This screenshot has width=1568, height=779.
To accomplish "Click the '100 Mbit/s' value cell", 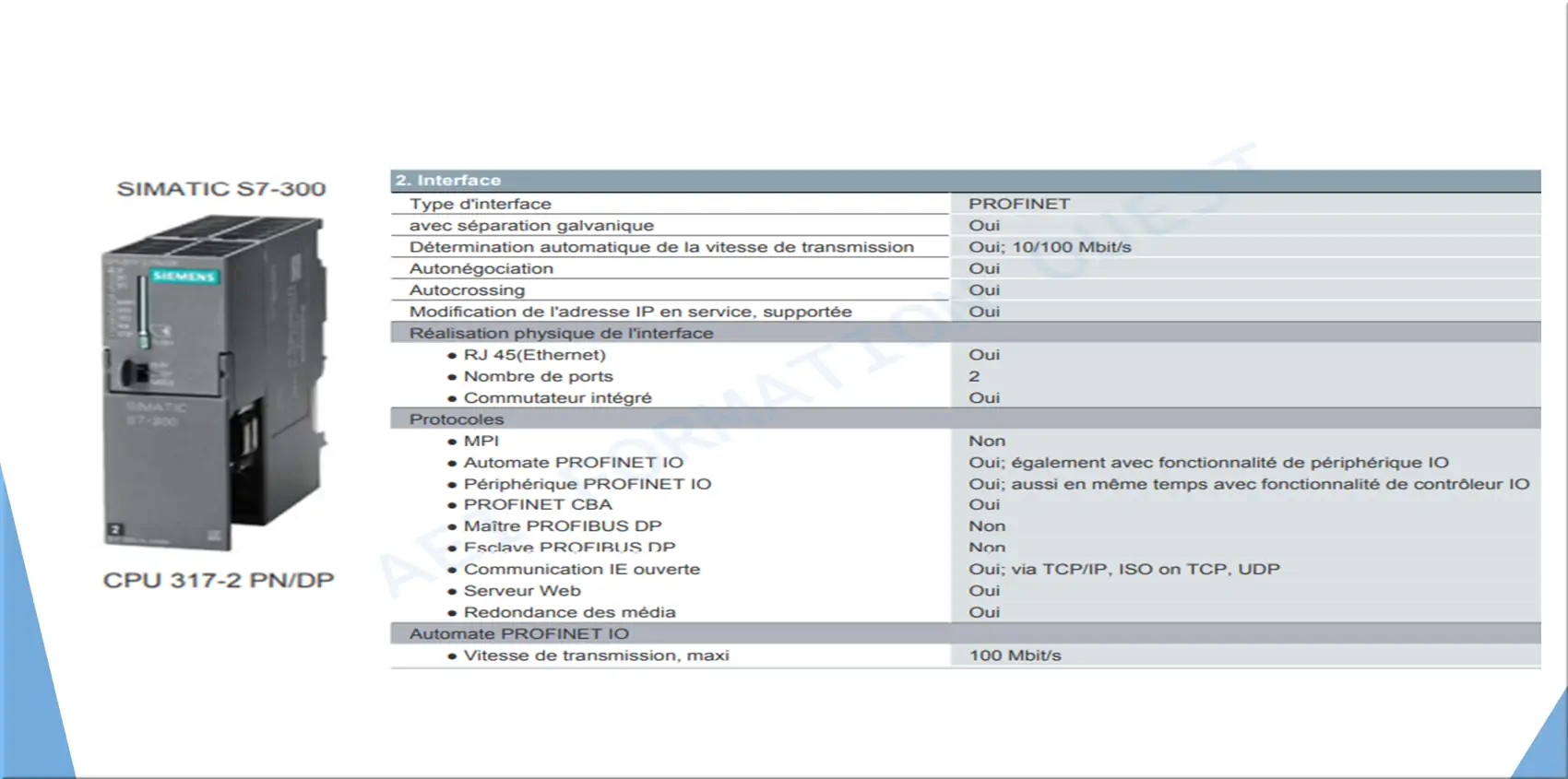I will 1015,656.
